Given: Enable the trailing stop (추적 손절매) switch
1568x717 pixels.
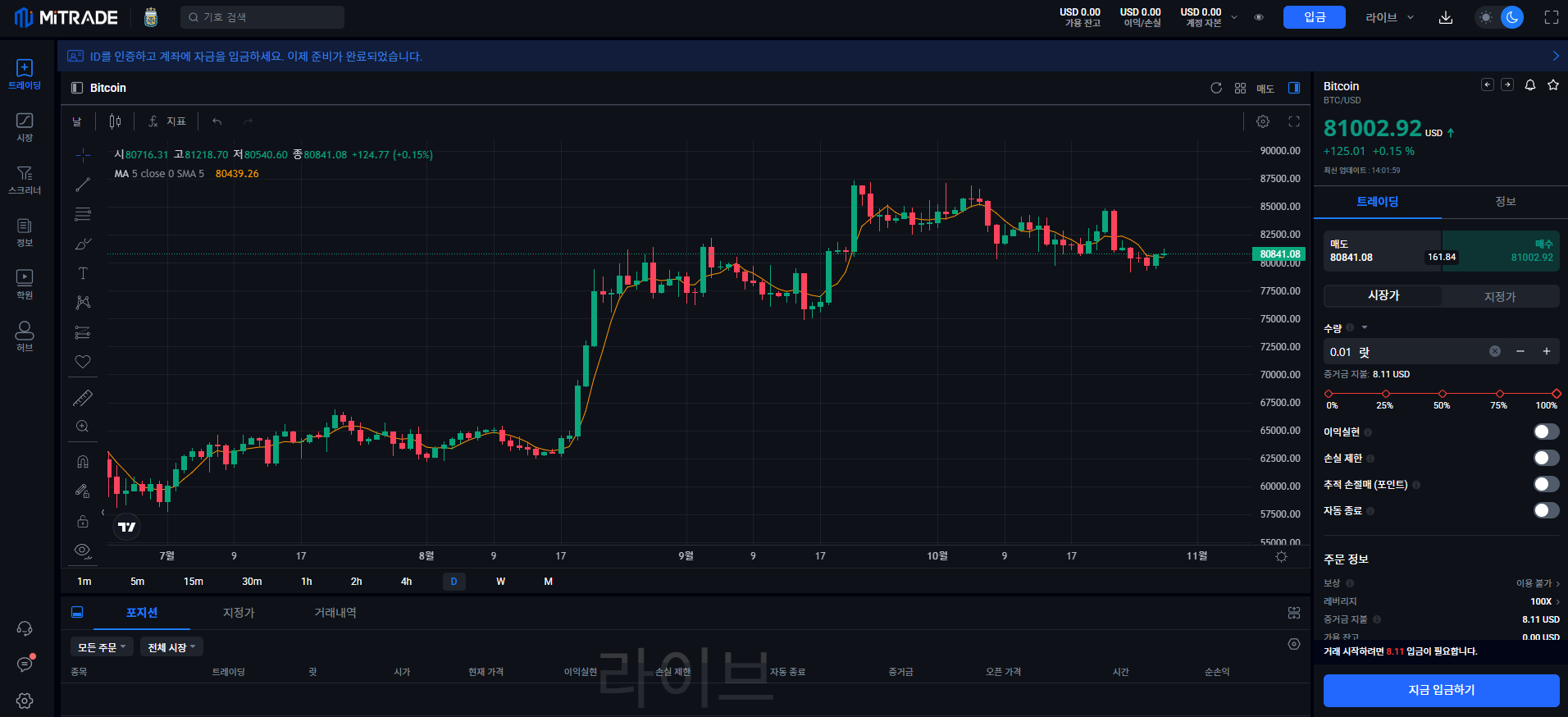Looking at the screenshot, I should pos(1546,484).
